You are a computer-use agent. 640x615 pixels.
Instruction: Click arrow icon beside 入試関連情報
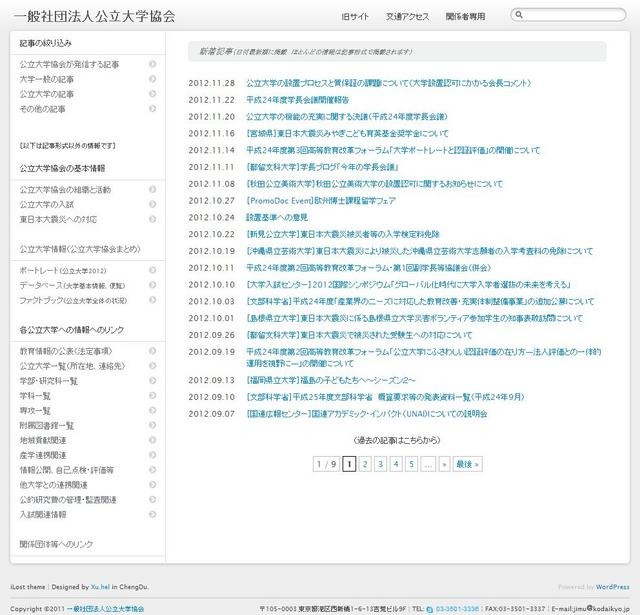(152, 514)
